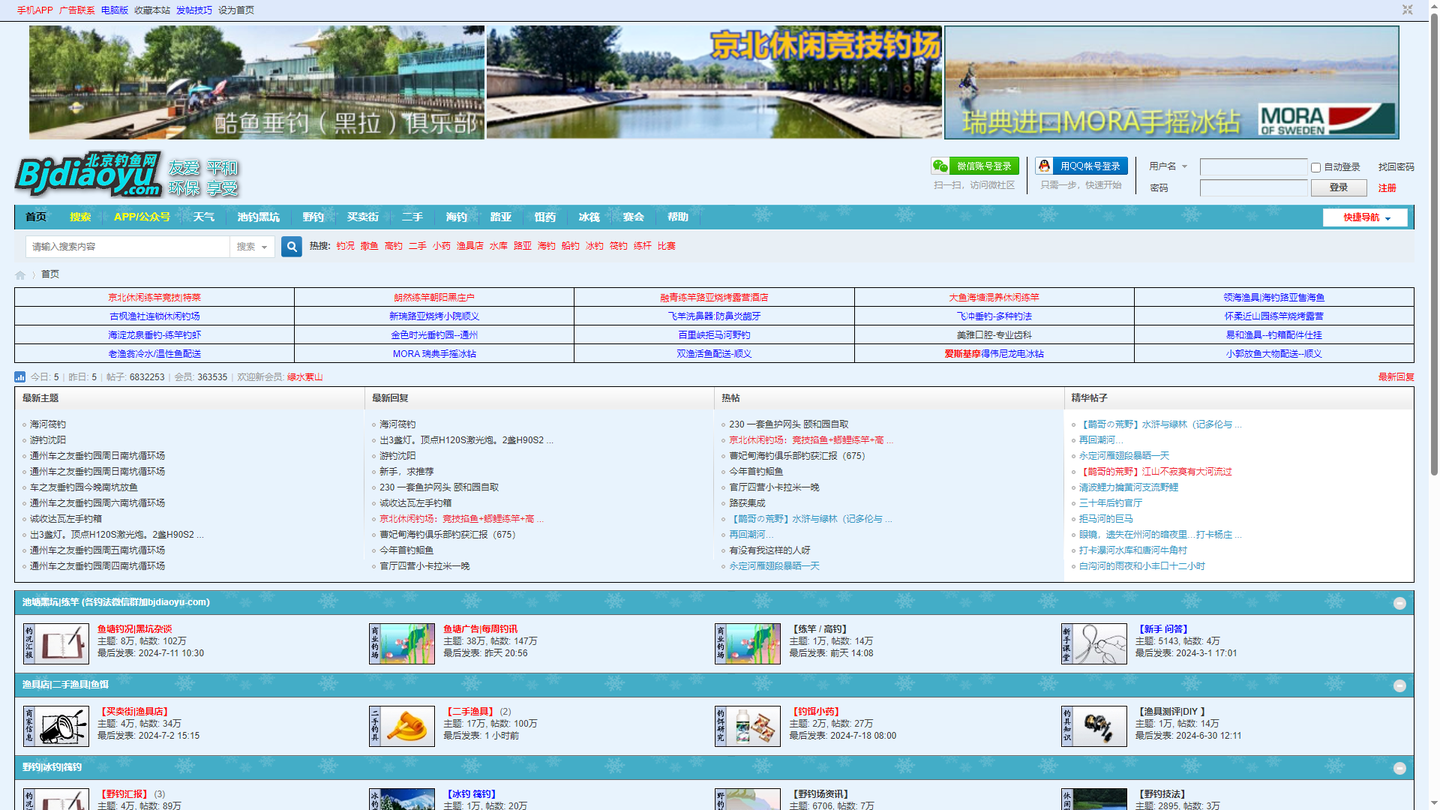
Task: Click the 广告联系 link in top bar
Action: pyautogui.click(x=77, y=10)
